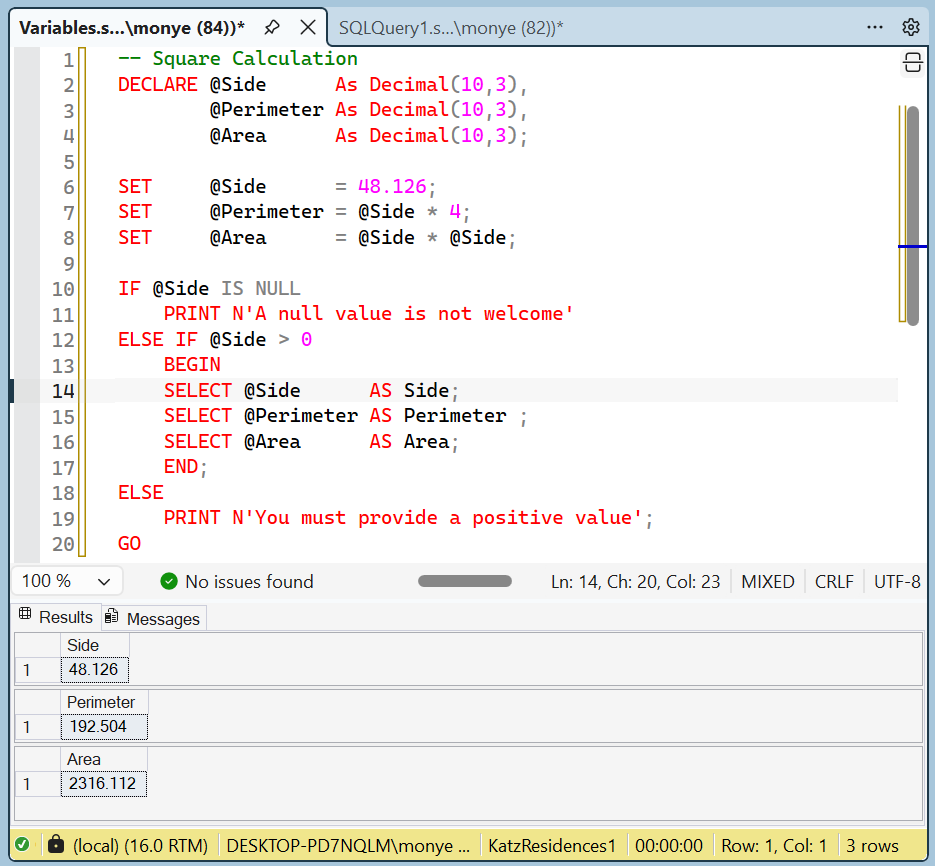Click the DESKTOP-PD7NQLM\monye login label
The height and width of the screenshot is (866, 935).
click(x=348, y=846)
